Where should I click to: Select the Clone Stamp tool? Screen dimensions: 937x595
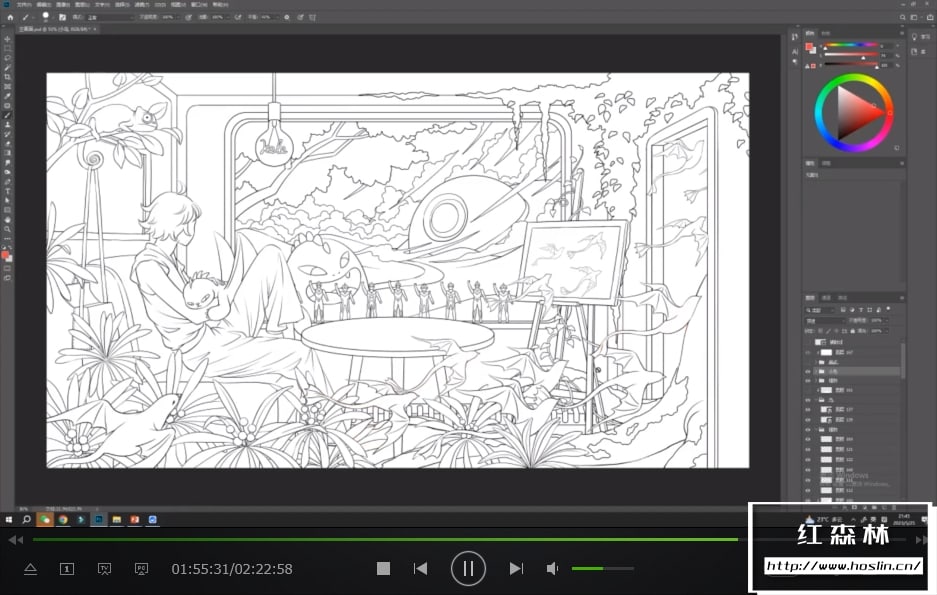(x=7, y=124)
